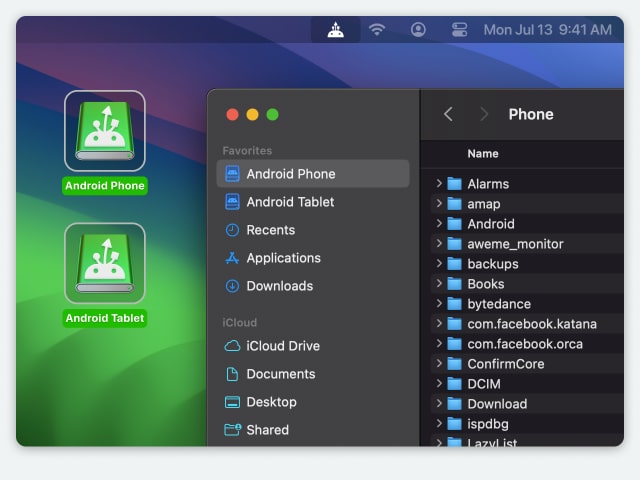The image size is (640, 480).
Task: Click the Recents clock icon
Action: [232, 230]
